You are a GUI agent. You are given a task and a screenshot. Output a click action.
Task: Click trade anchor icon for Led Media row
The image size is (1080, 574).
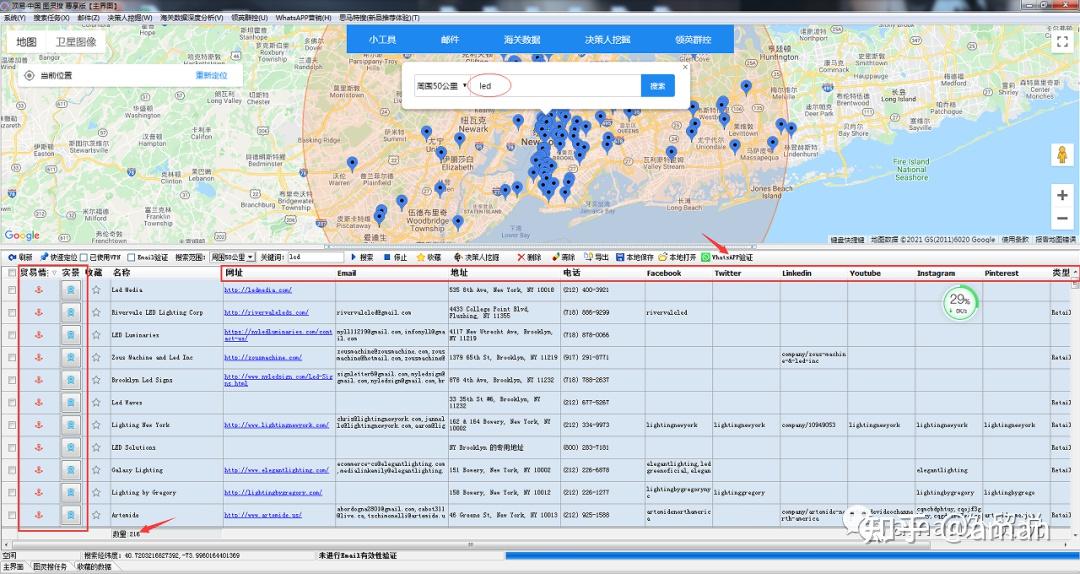[x=39, y=290]
